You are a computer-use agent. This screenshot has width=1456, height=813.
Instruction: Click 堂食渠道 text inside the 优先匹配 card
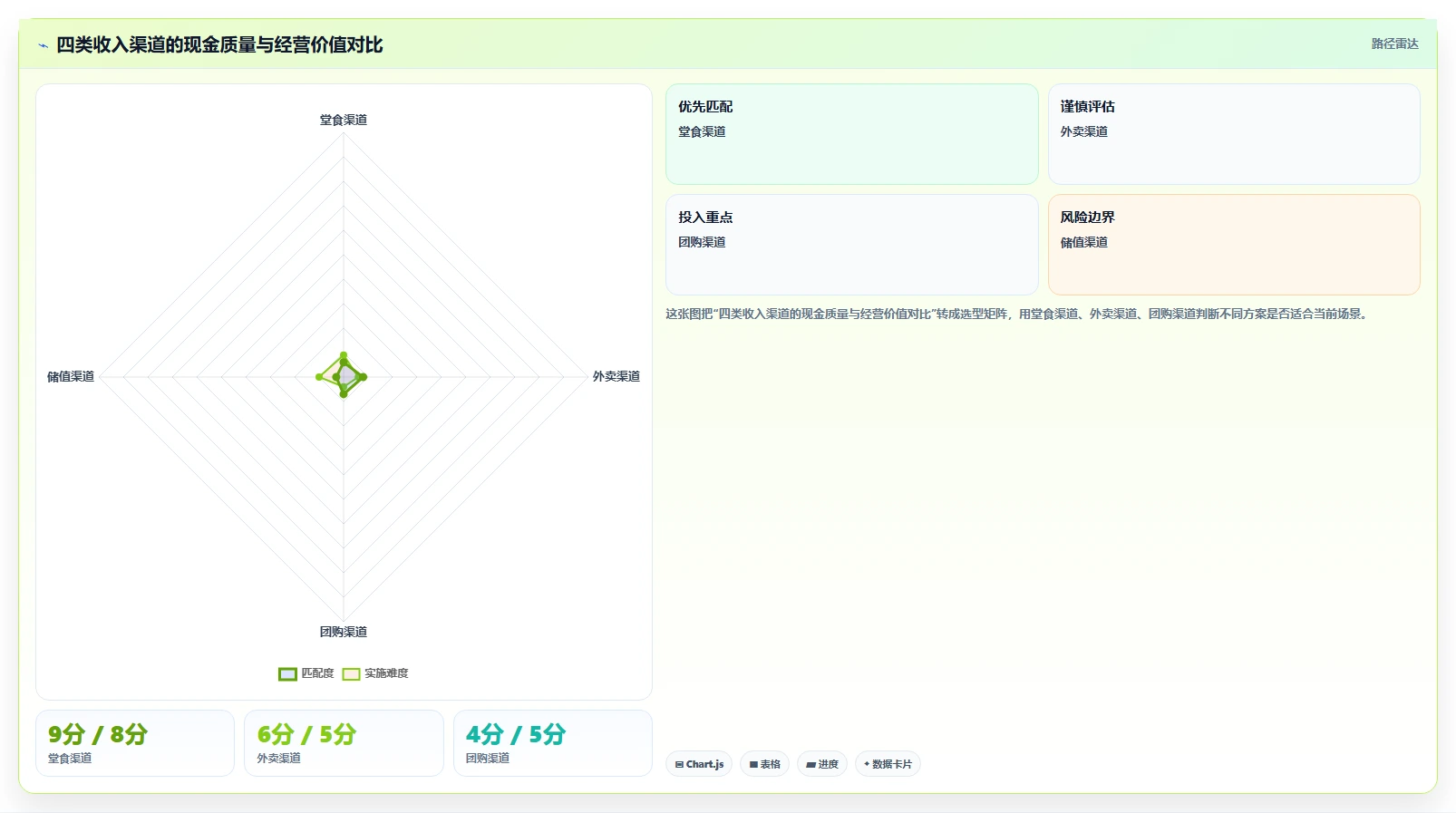tap(702, 131)
